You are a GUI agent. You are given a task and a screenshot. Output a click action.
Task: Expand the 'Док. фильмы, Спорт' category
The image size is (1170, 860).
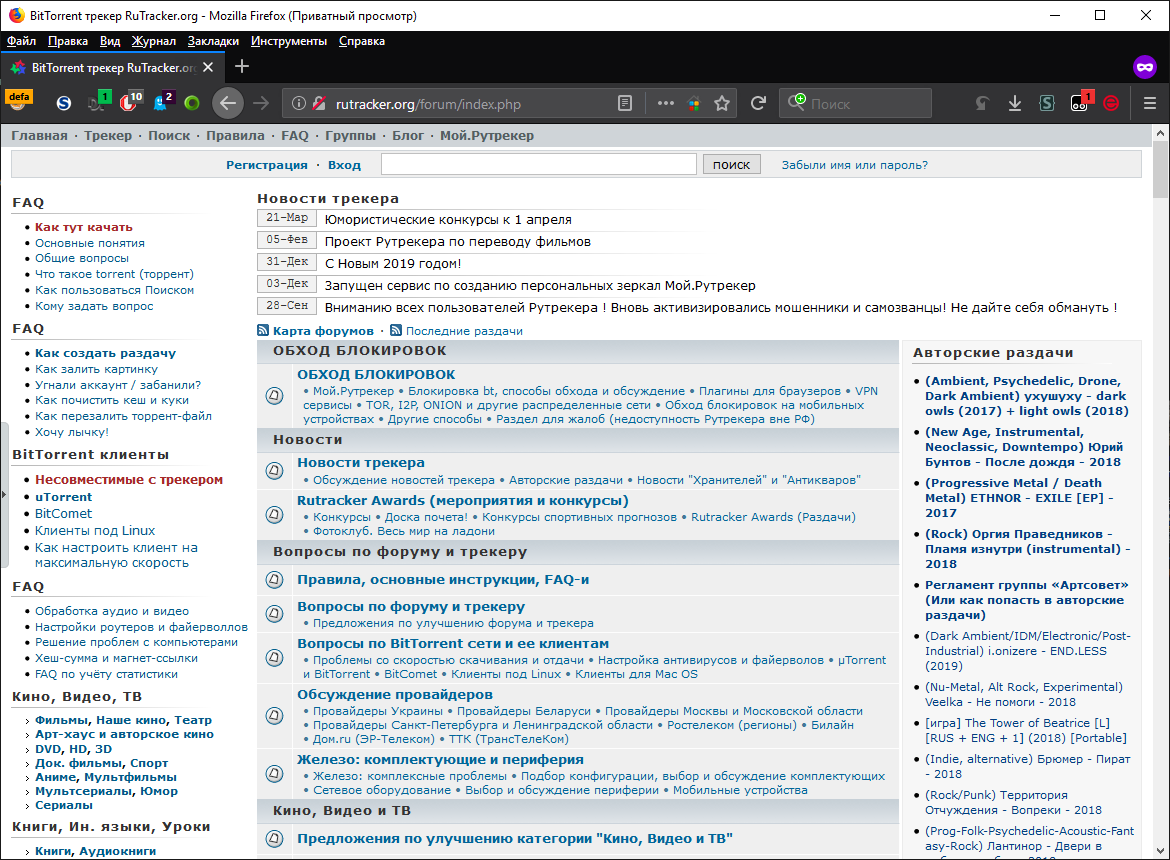click(x=101, y=763)
